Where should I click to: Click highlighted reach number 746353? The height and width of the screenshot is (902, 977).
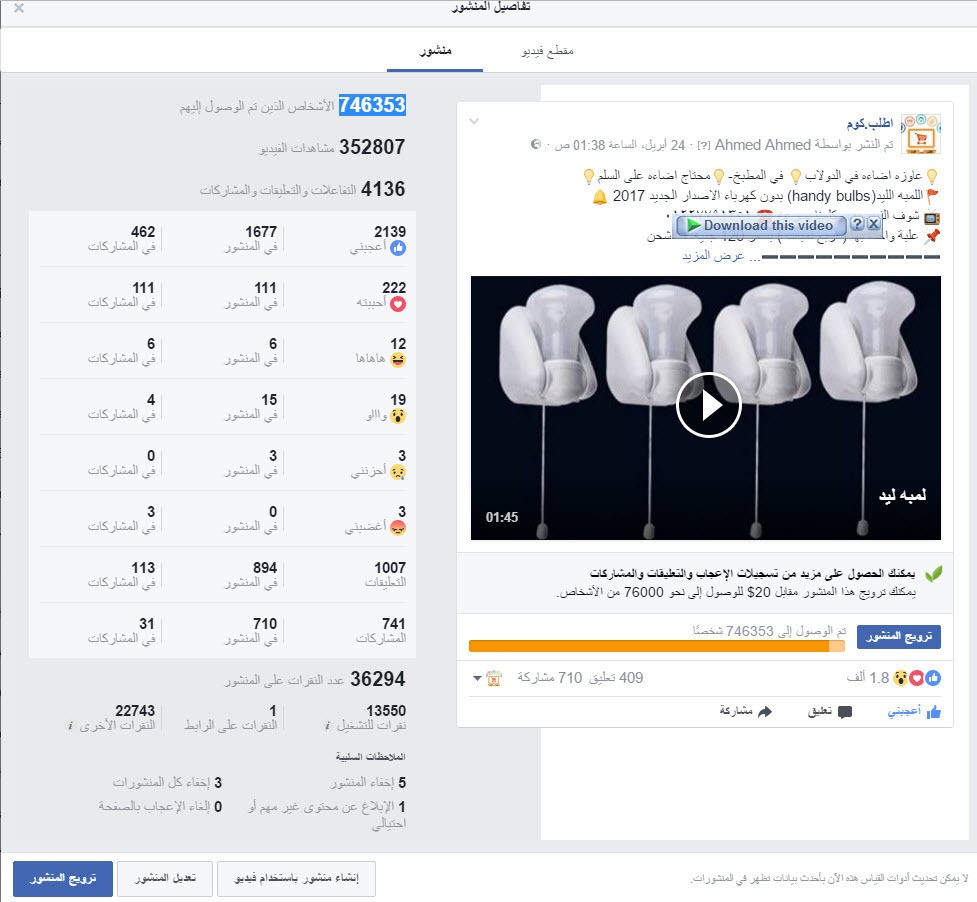[372, 105]
